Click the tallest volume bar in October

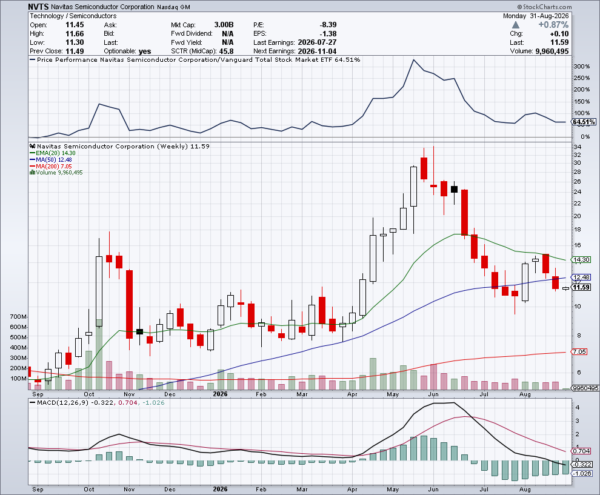coord(99,354)
